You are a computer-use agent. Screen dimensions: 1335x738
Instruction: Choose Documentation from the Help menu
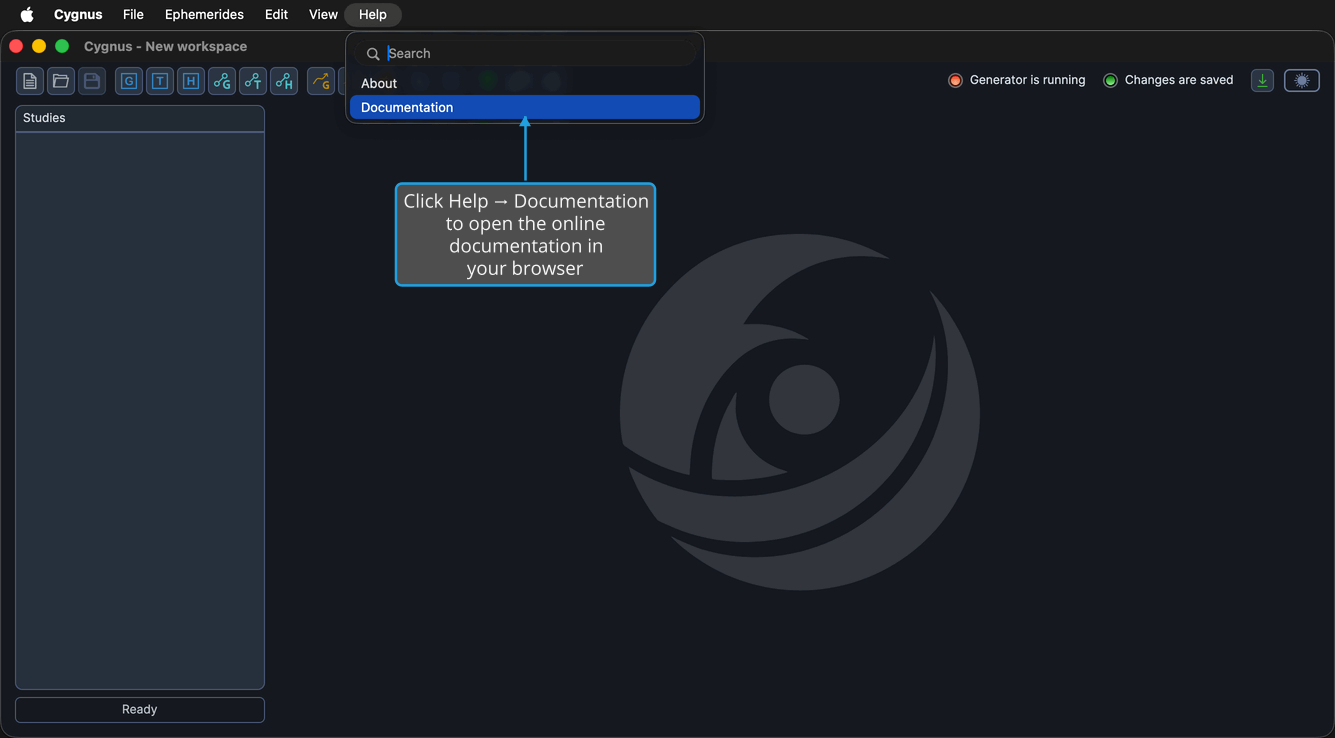(525, 107)
